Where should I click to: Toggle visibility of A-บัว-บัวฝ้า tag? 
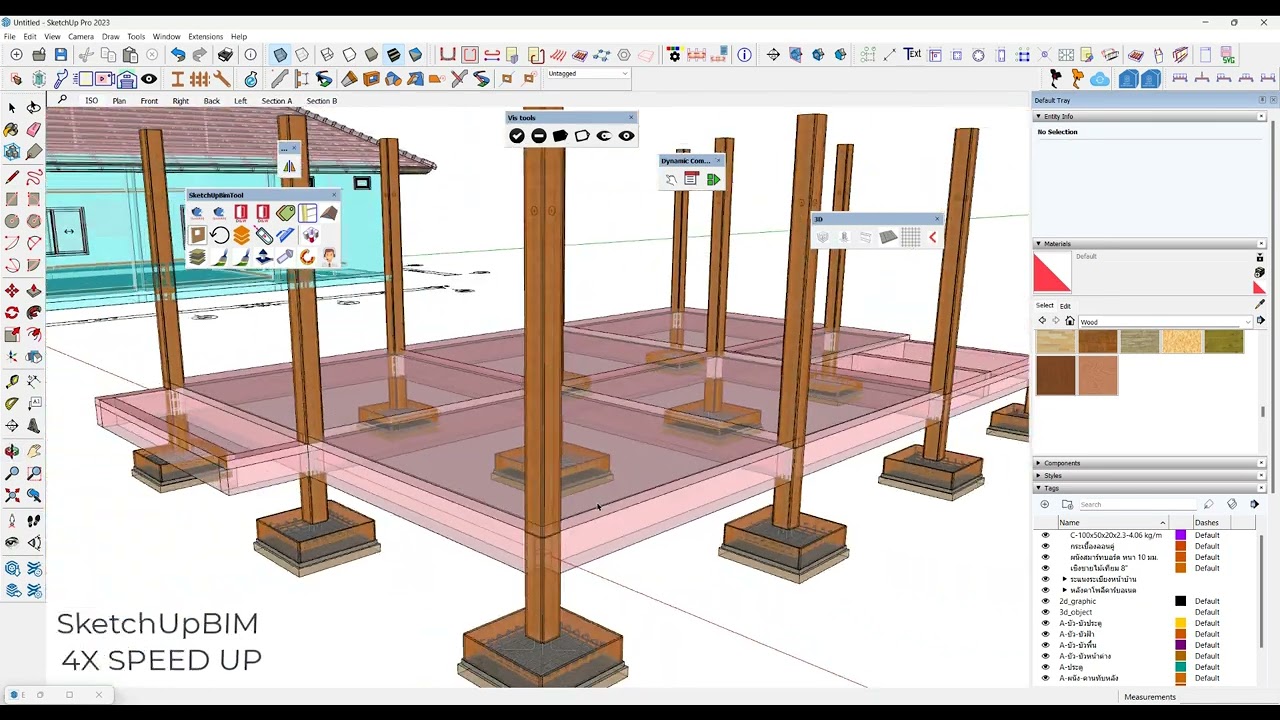(1046, 634)
